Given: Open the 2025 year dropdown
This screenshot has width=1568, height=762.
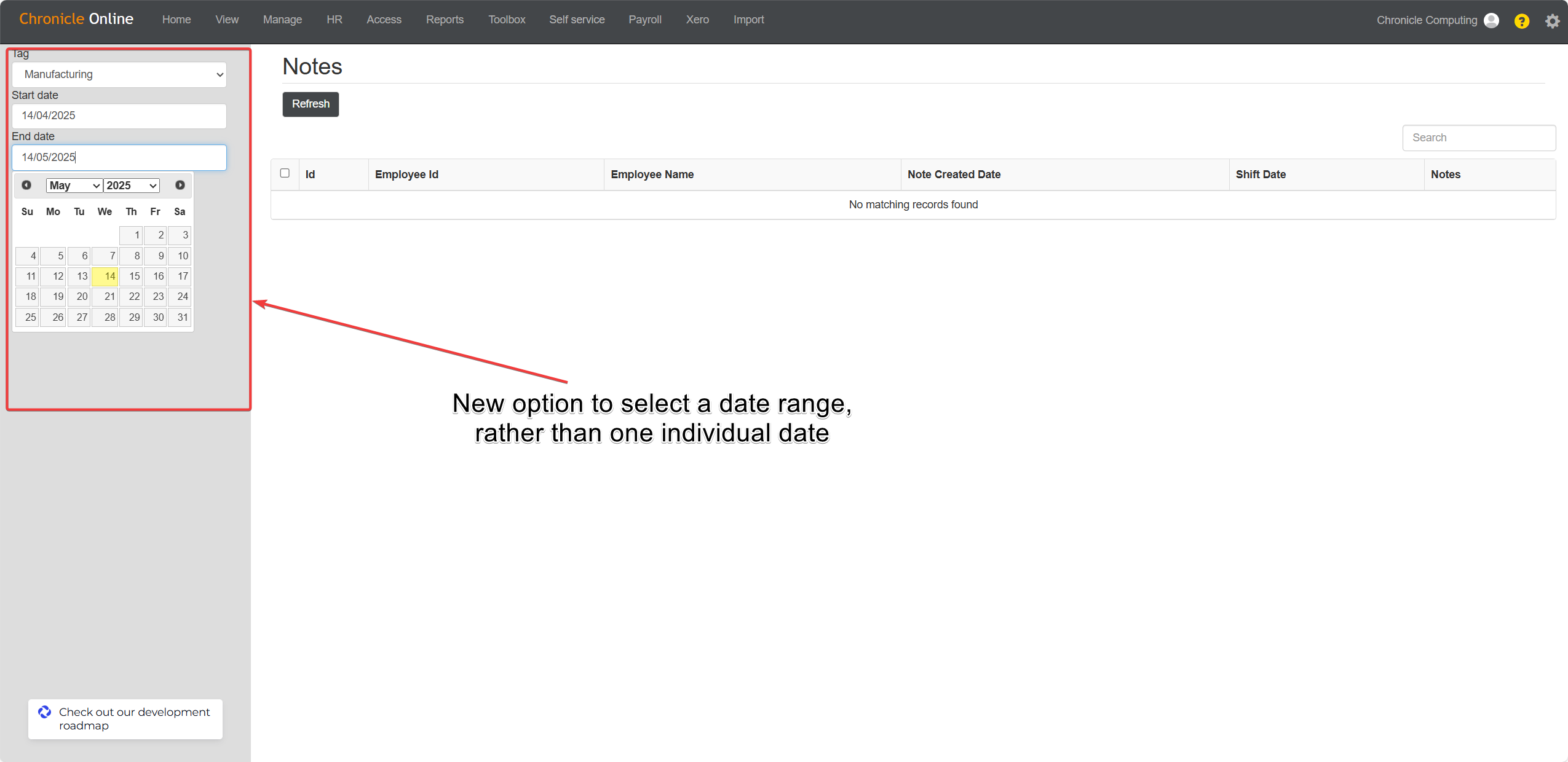Looking at the screenshot, I should coord(132,186).
